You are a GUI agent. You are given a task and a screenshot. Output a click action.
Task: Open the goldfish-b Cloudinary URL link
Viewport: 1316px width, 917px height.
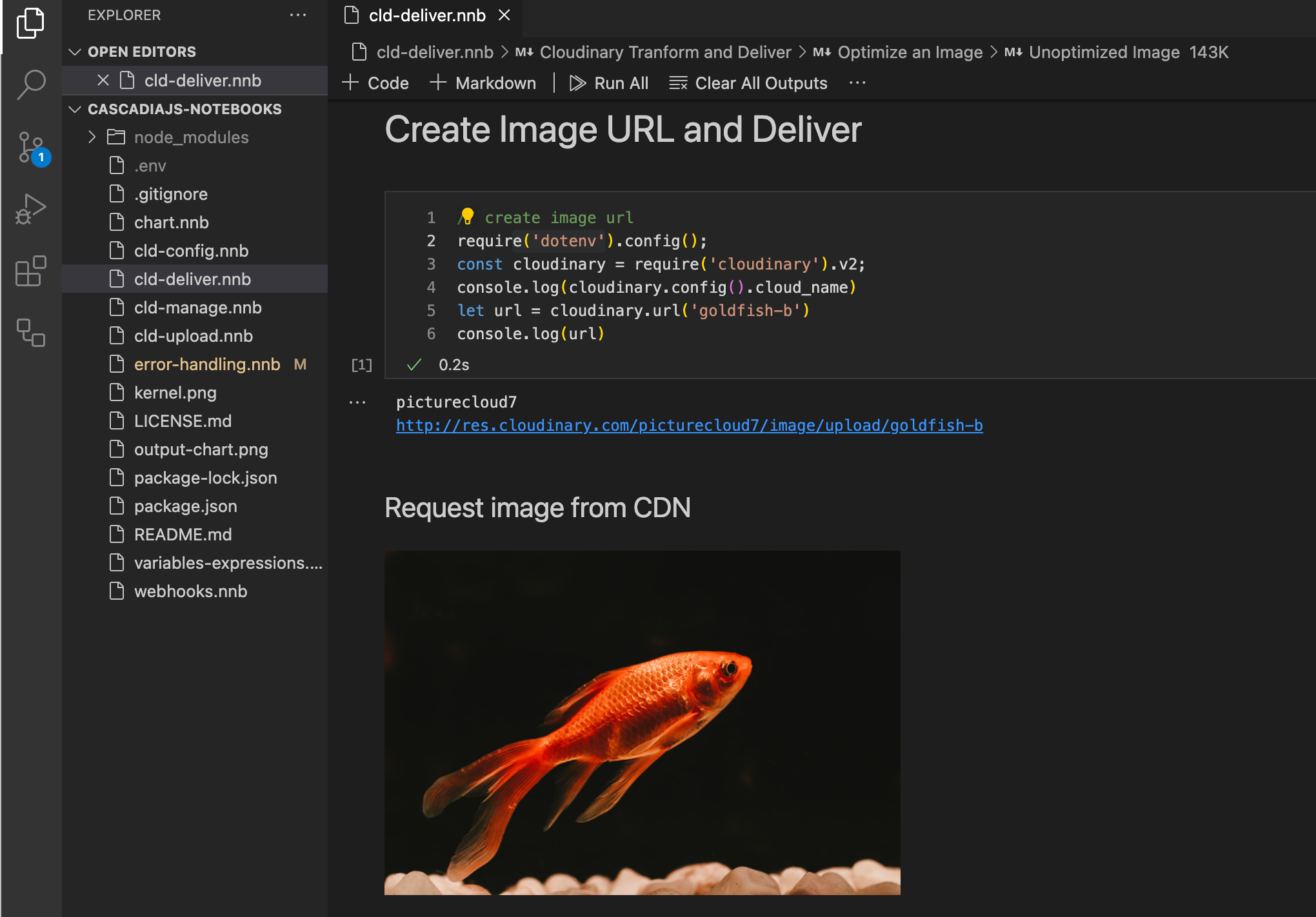coord(689,426)
